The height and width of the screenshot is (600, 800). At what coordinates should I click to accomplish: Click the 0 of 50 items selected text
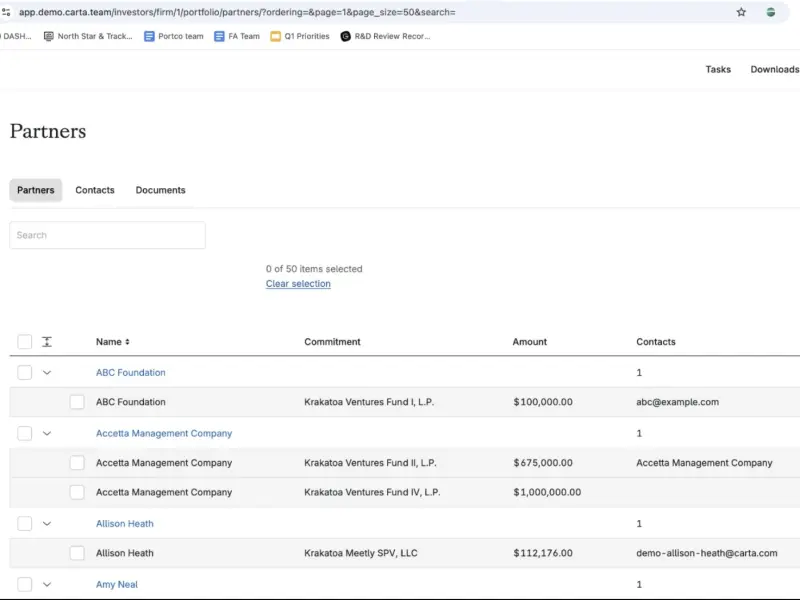click(x=314, y=269)
